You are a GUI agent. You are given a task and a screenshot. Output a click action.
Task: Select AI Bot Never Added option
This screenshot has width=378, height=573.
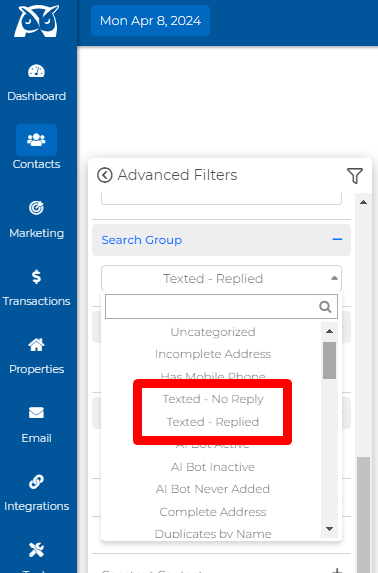(213, 489)
